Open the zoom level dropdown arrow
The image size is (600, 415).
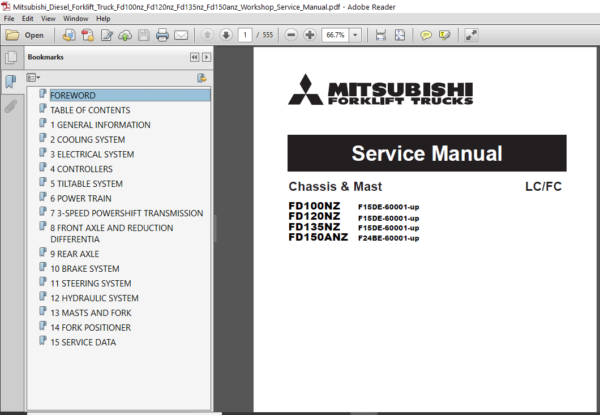355,35
